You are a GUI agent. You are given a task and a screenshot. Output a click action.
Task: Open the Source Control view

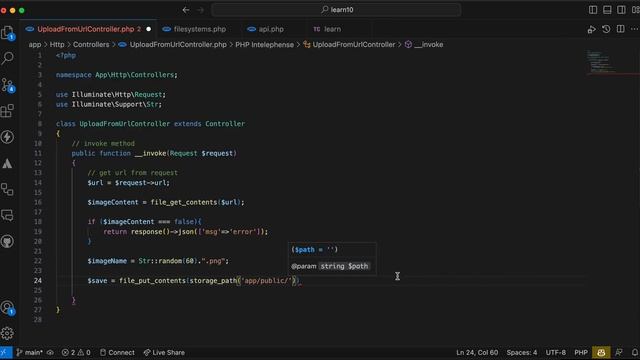[x=8, y=85]
